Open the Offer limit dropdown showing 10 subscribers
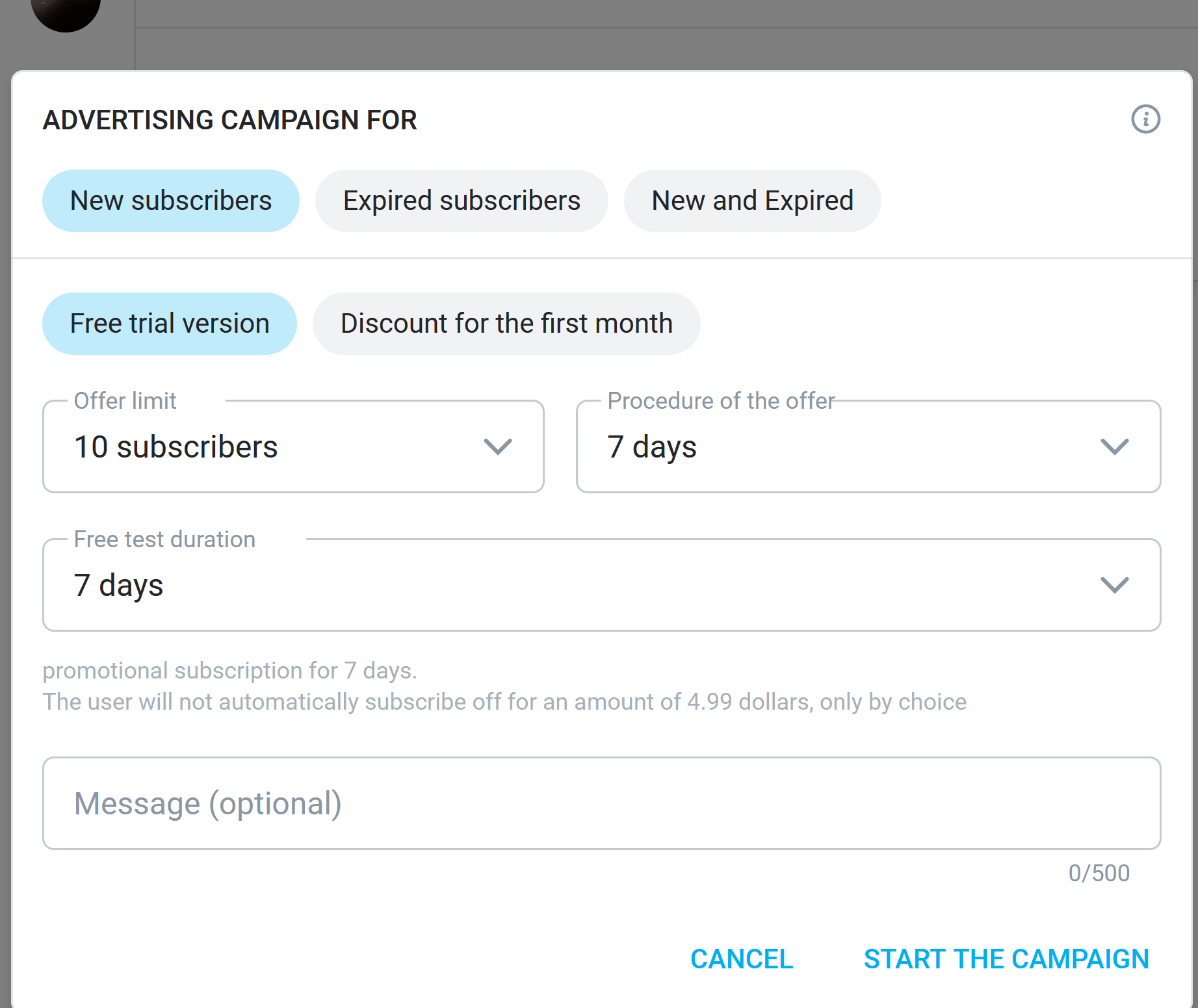This screenshot has height=1008, width=1198. coord(293,446)
